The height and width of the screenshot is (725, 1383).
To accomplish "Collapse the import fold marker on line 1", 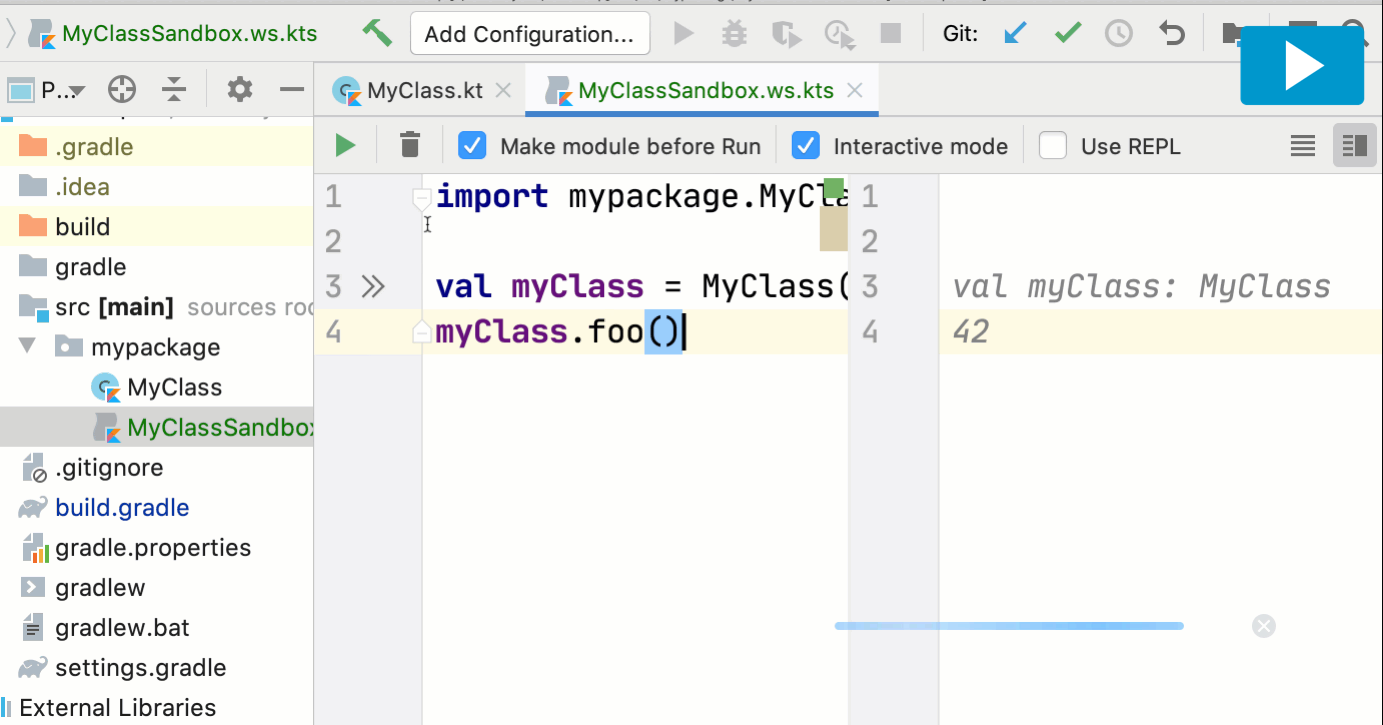I will [422, 198].
